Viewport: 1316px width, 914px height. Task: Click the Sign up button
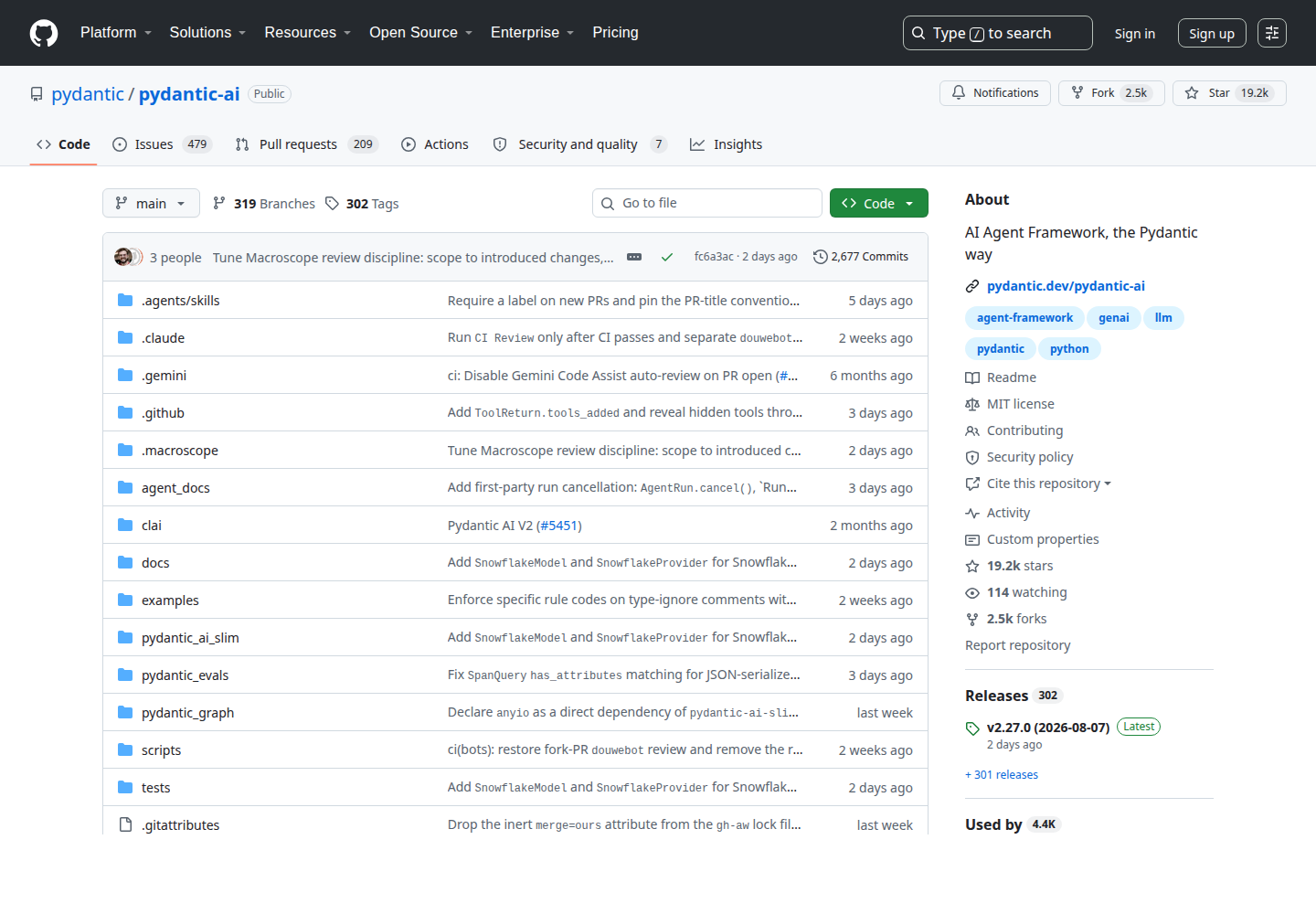pos(1212,33)
